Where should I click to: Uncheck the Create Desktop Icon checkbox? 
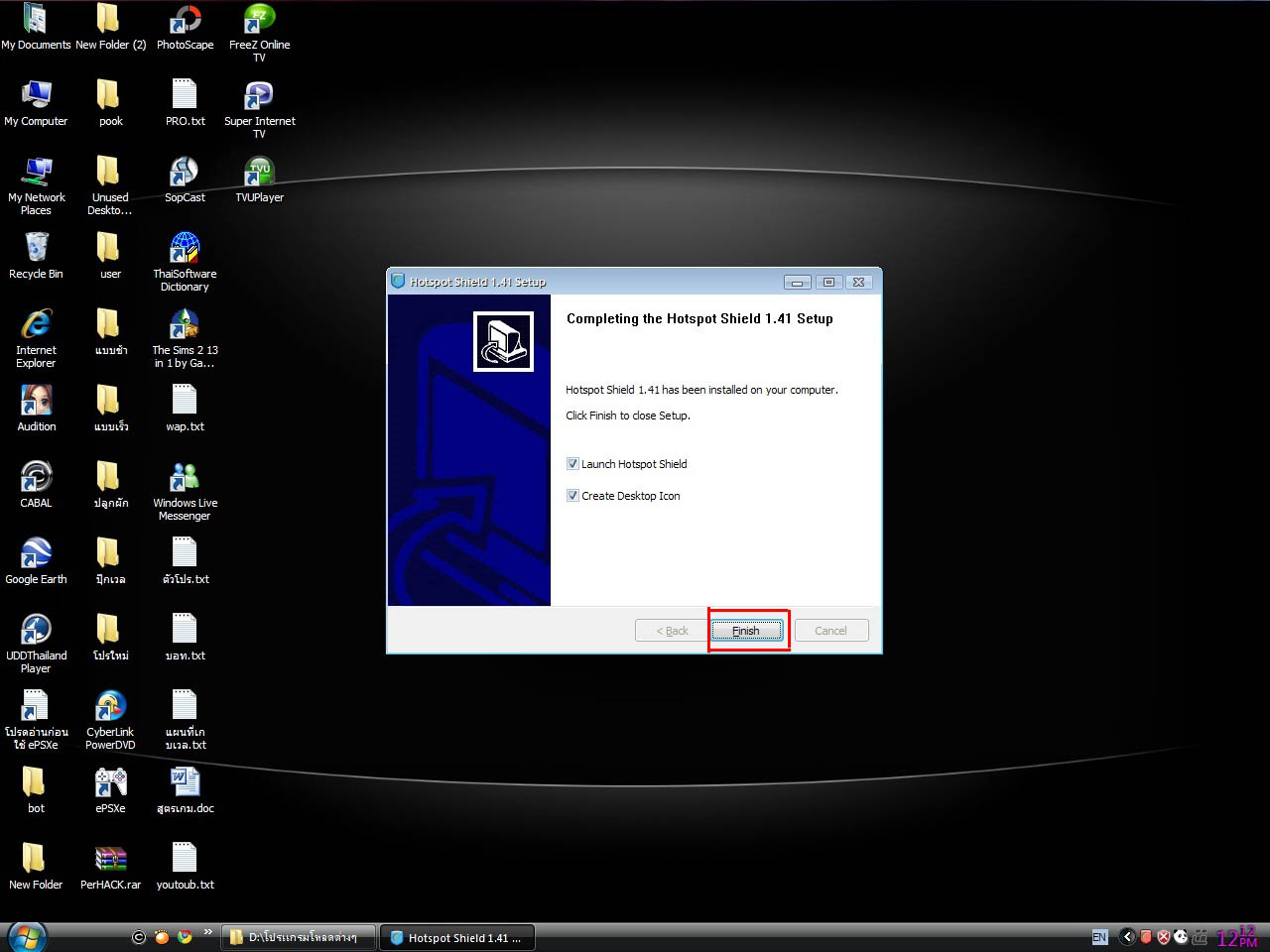[572, 496]
